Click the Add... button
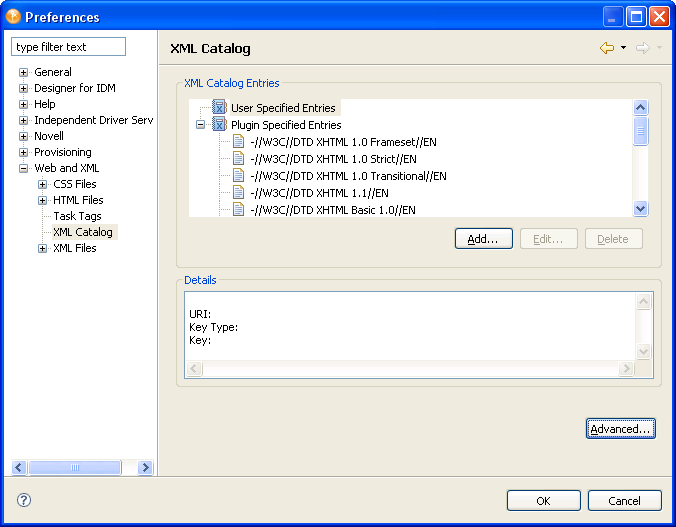Screen dimensions: 676x527 [484, 238]
